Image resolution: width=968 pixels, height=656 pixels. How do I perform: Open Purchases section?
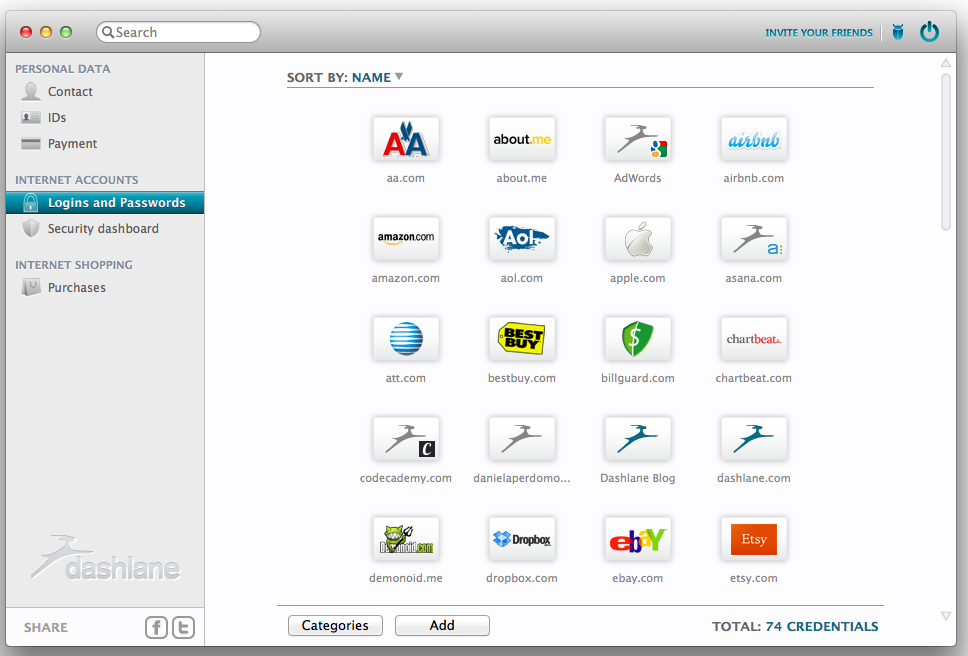[105, 288]
